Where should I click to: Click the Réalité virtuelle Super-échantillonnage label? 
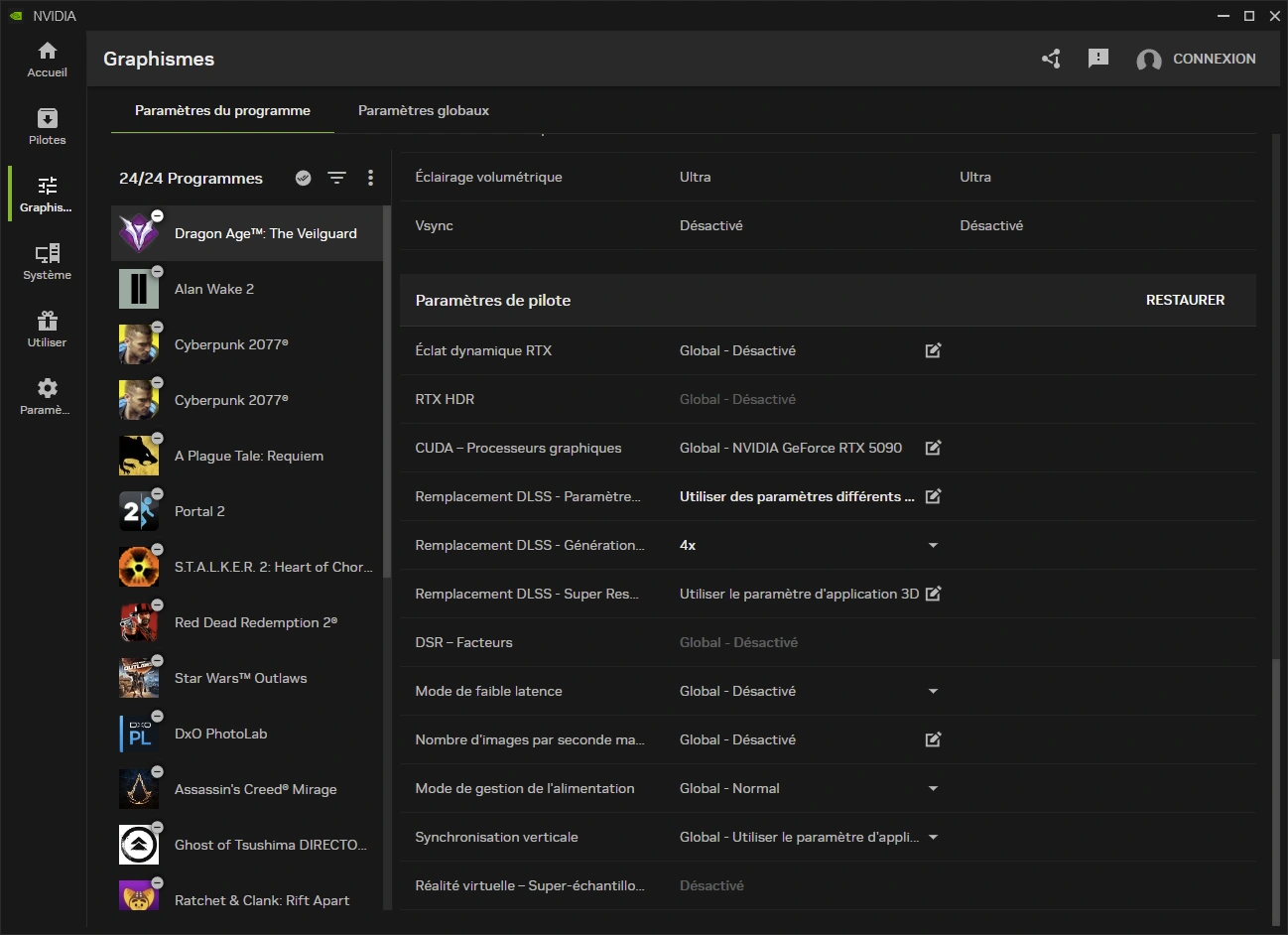click(x=529, y=885)
